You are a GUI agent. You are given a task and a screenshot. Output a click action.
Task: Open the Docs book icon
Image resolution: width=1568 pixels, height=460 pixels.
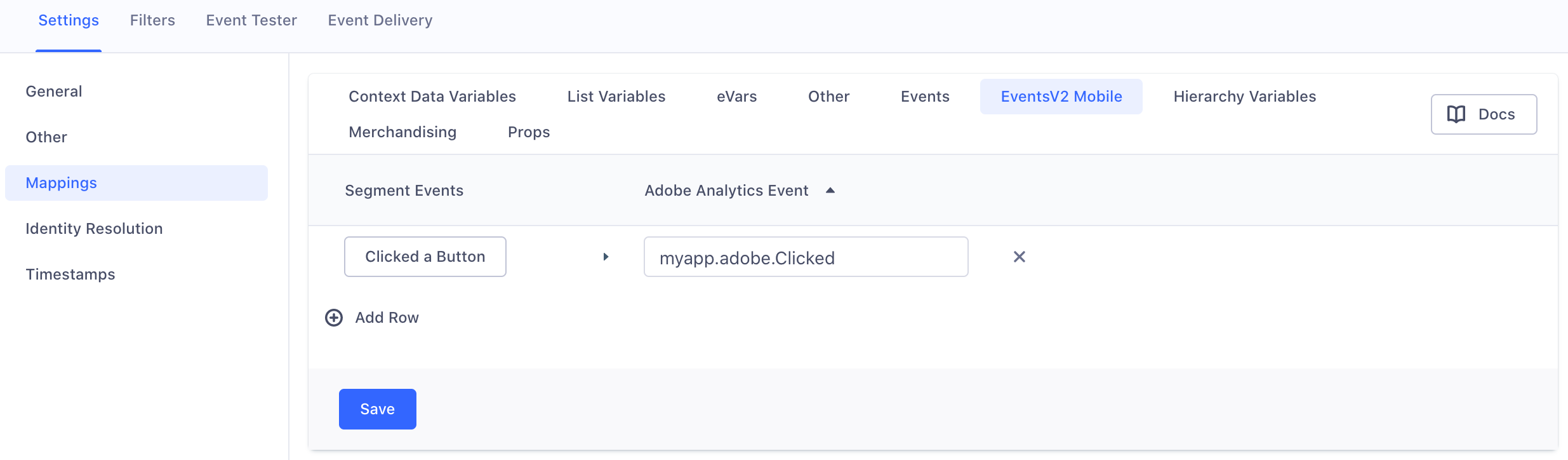coord(1457,114)
